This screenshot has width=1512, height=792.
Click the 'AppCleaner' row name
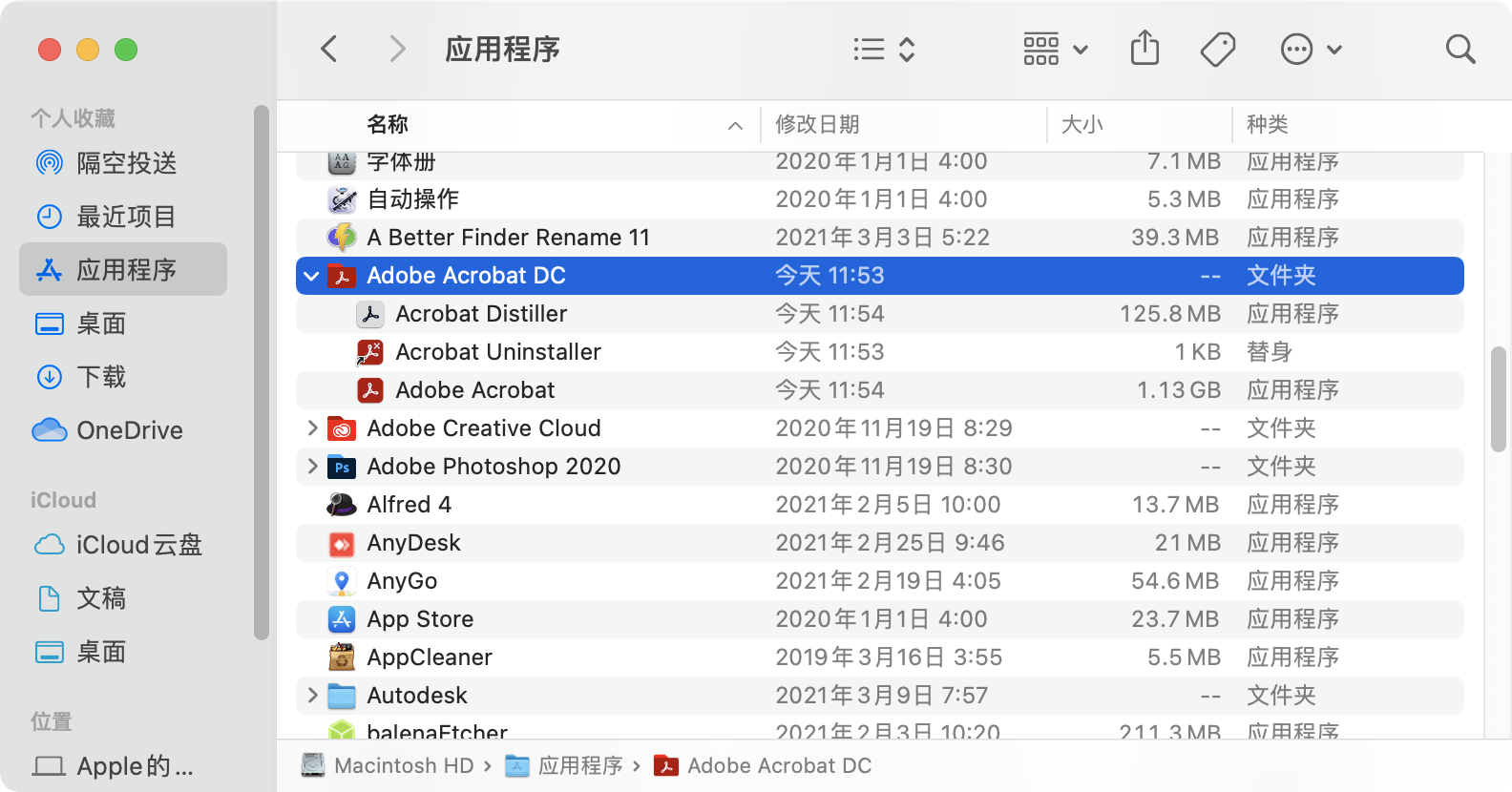pos(430,657)
